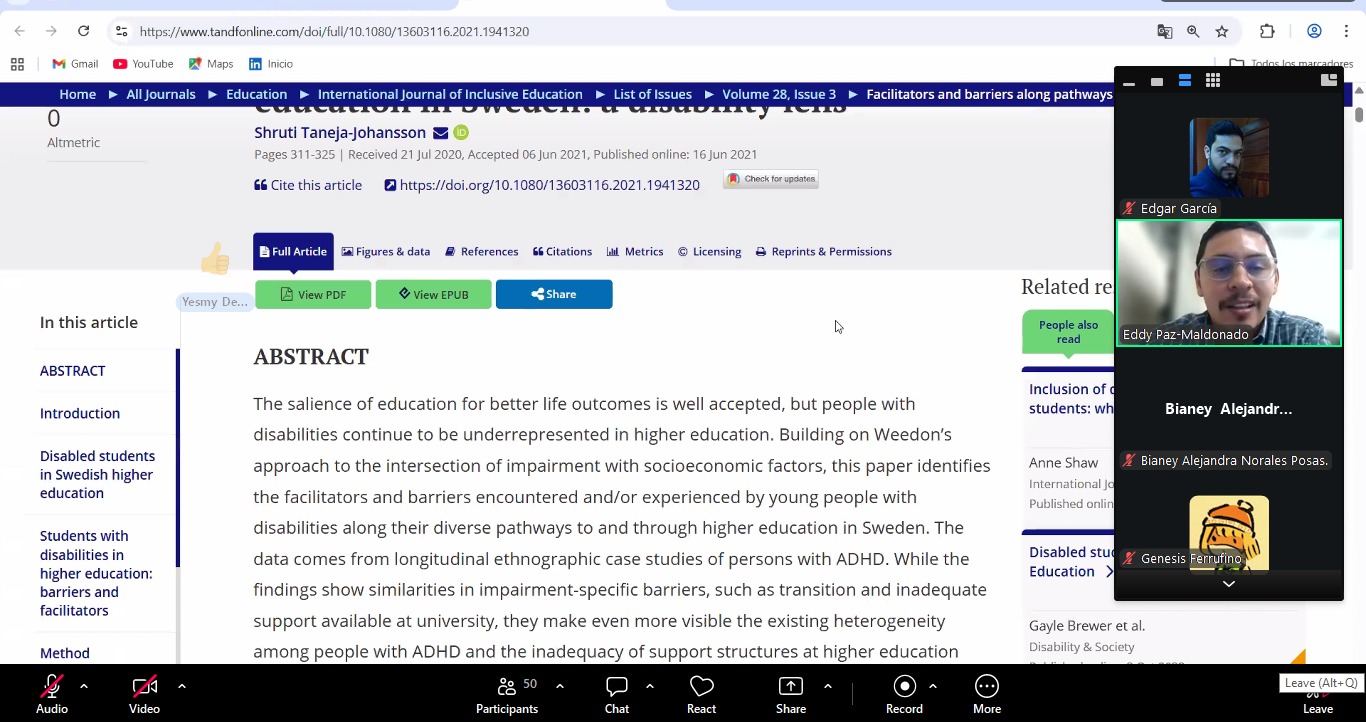Click the browser address bar URL
This screenshot has height=722, width=1366.
point(334,32)
